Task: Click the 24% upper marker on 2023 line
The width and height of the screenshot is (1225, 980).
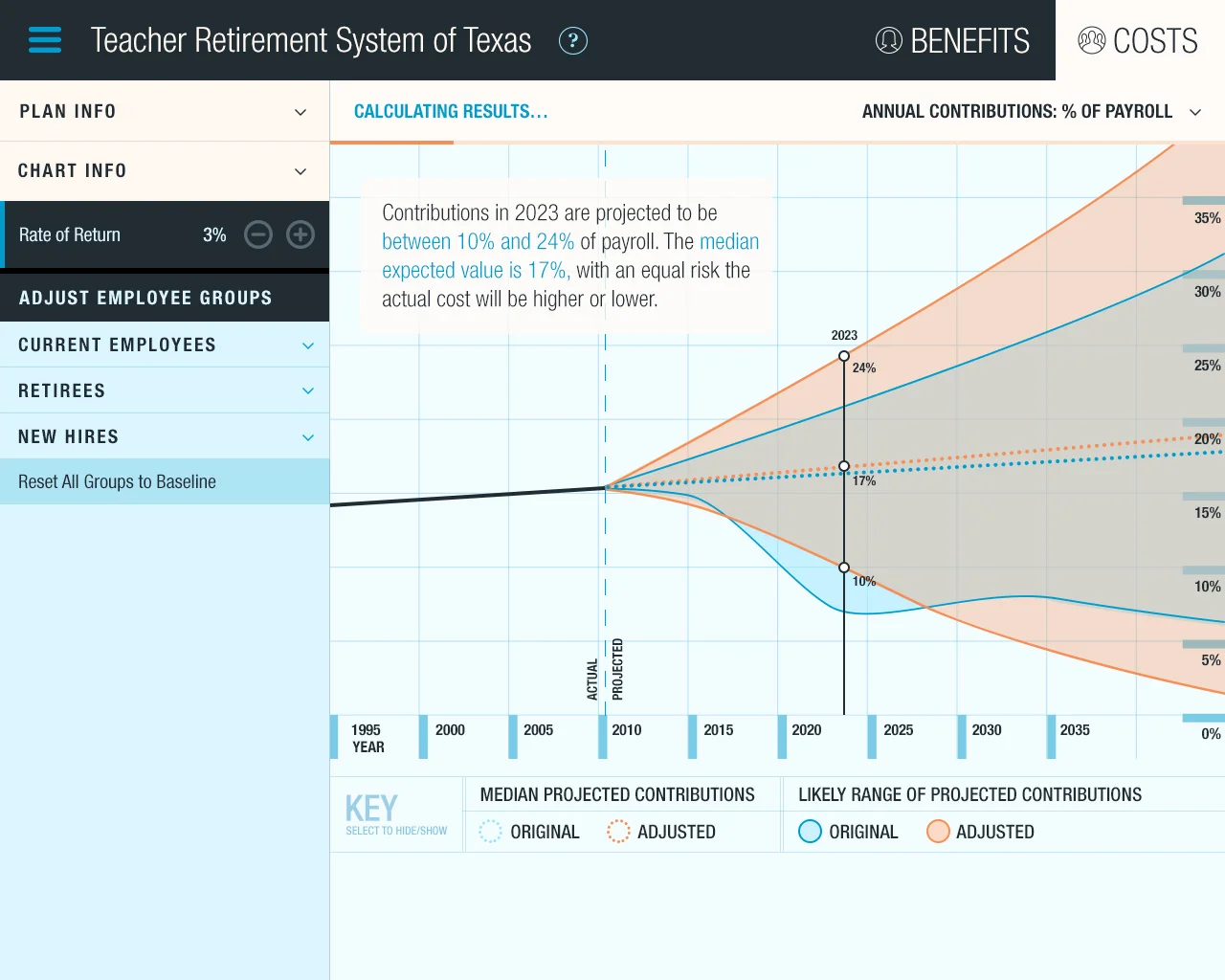Action: click(x=844, y=356)
